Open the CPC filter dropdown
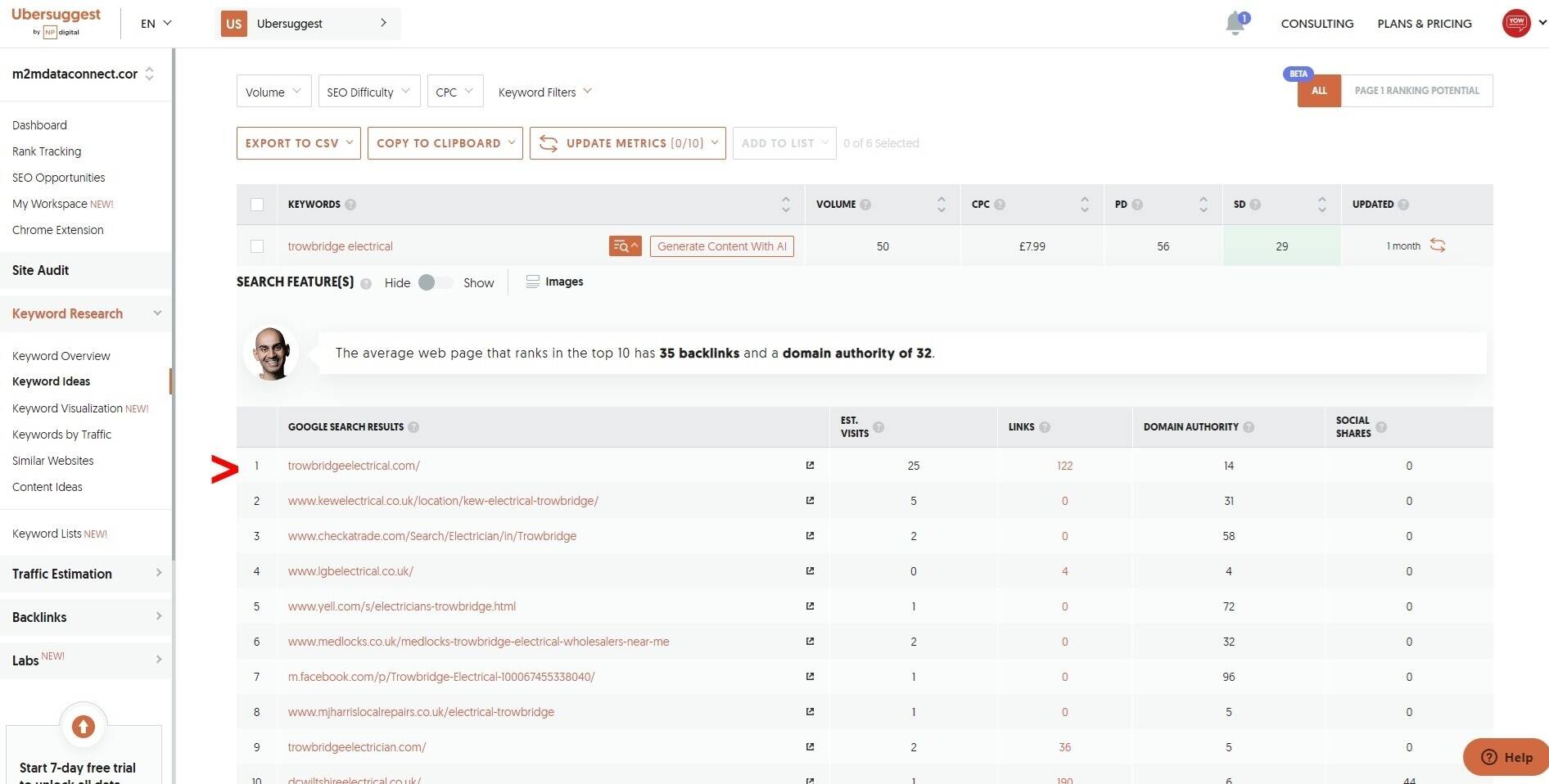Viewport: 1549px width, 784px height. click(455, 92)
